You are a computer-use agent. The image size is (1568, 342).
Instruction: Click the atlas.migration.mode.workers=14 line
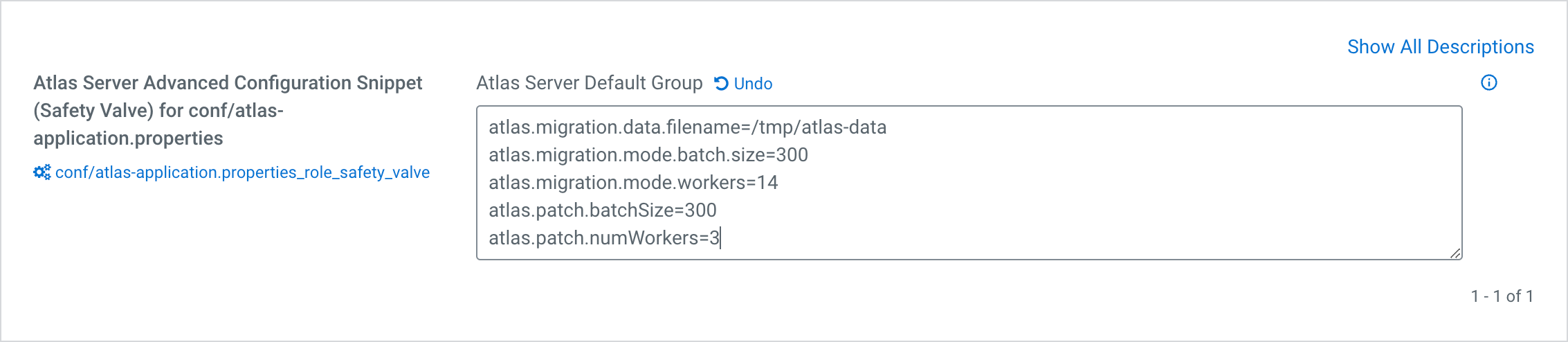click(x=632, y=183)
